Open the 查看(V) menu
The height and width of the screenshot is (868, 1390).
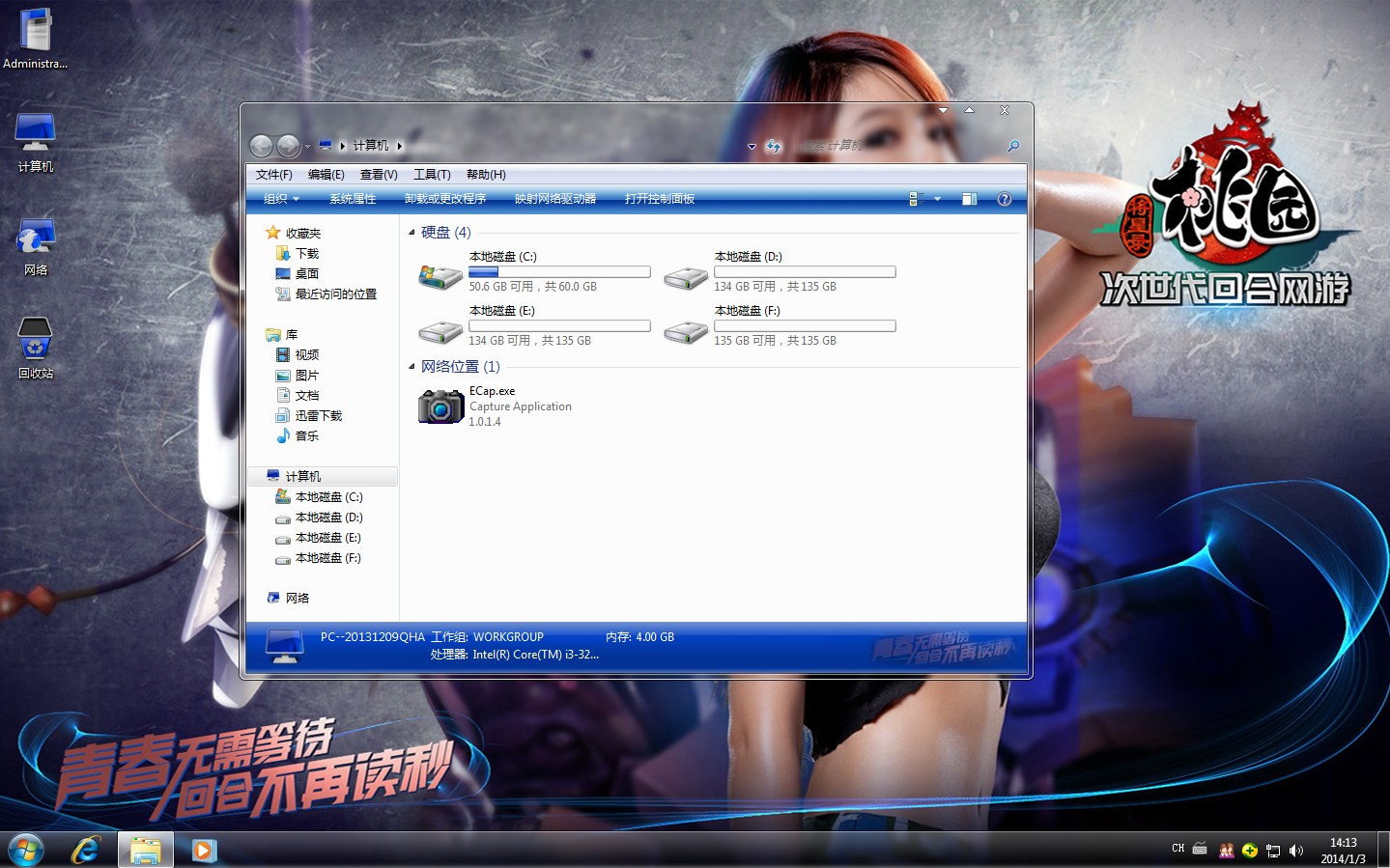tap(379, 175)
